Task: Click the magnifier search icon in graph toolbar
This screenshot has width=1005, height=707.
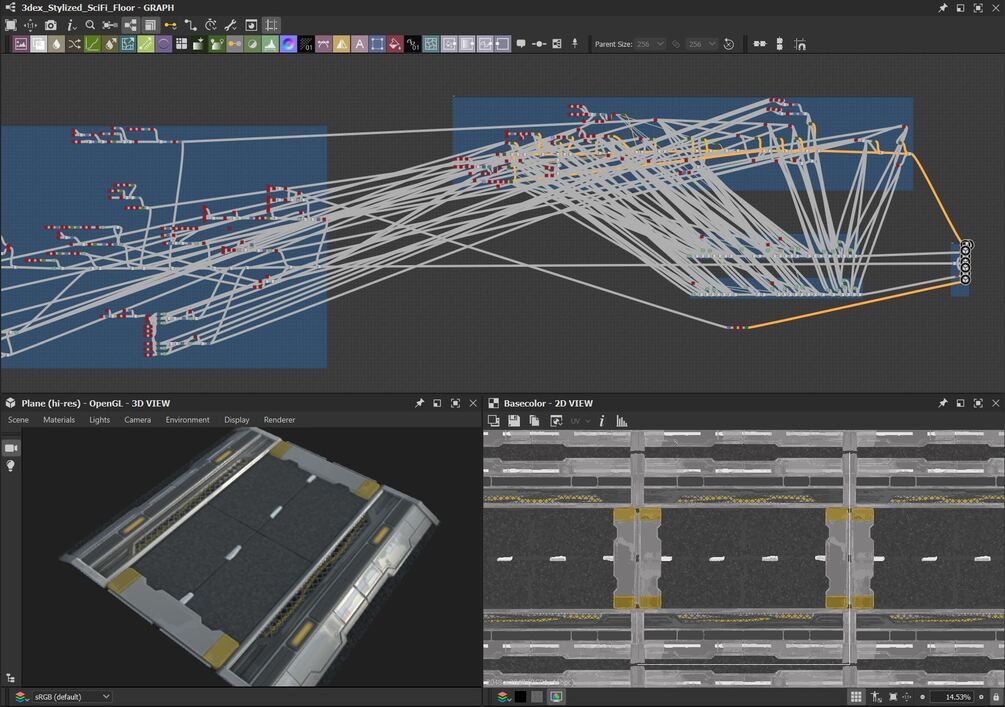Action: (90, 25)
